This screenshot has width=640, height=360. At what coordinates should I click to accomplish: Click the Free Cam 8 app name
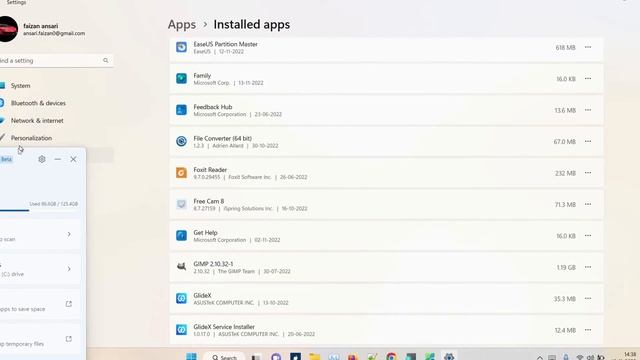(209, 201)
